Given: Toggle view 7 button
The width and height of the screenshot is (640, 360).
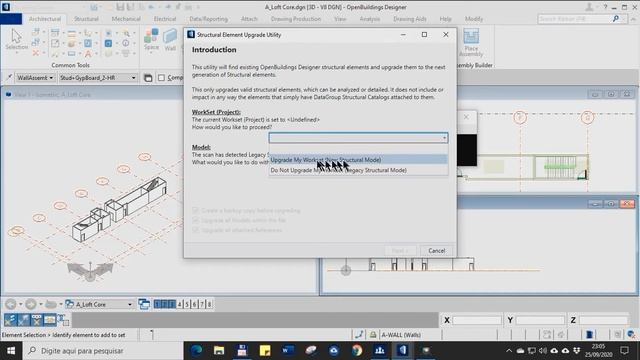Looking at the screenshot, I should pyautogui.click(x=202, y=304).
